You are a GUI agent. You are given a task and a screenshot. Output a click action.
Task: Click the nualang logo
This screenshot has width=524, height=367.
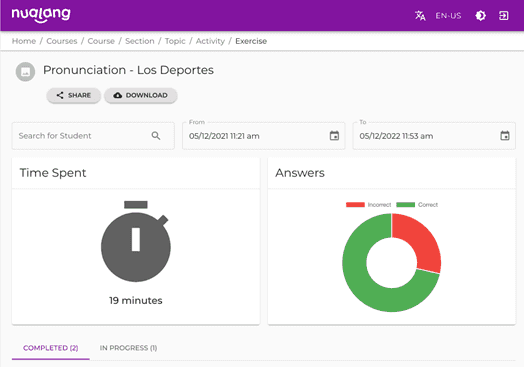click(x=41, y=15)
